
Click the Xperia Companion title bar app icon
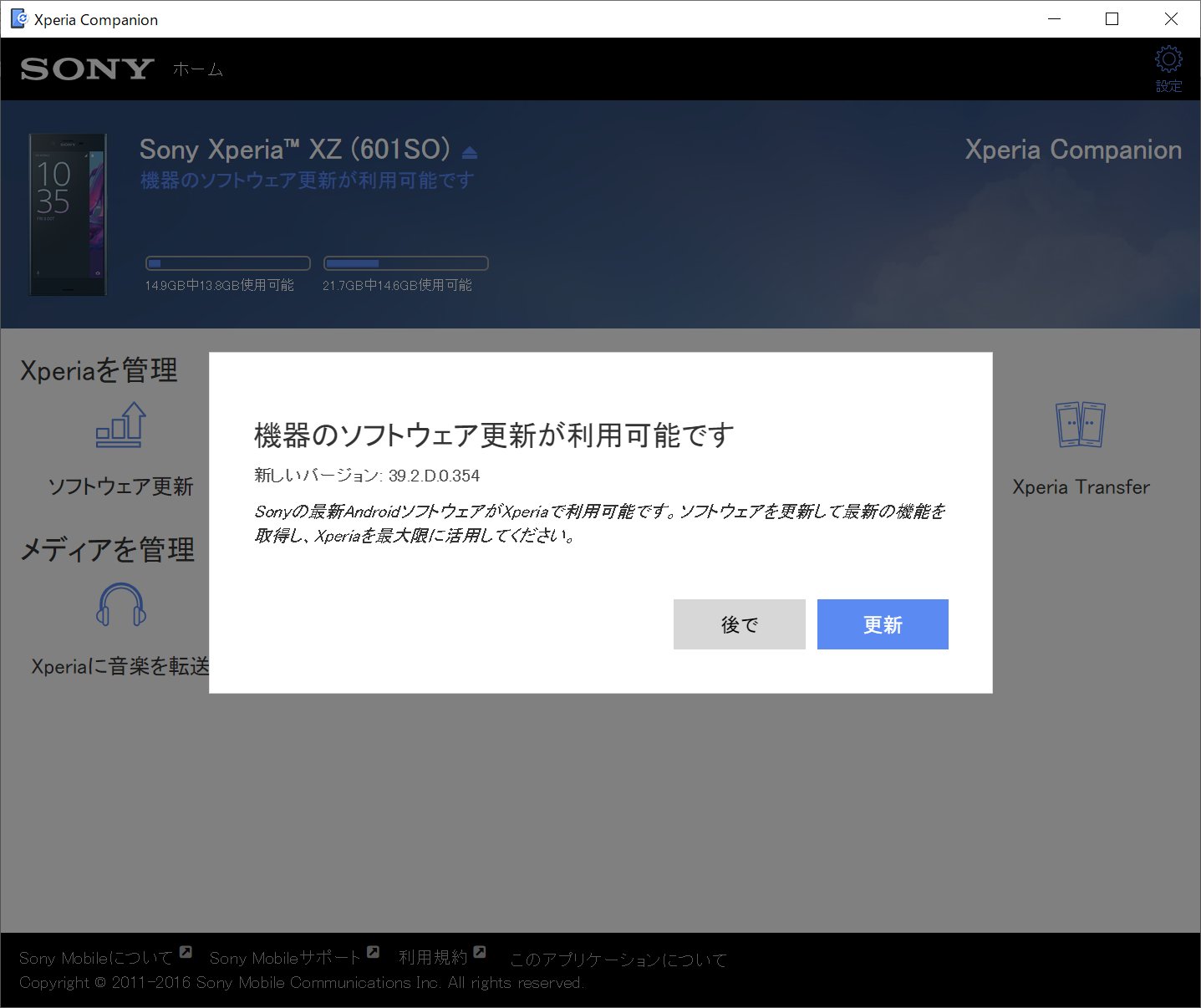point(18,18)
